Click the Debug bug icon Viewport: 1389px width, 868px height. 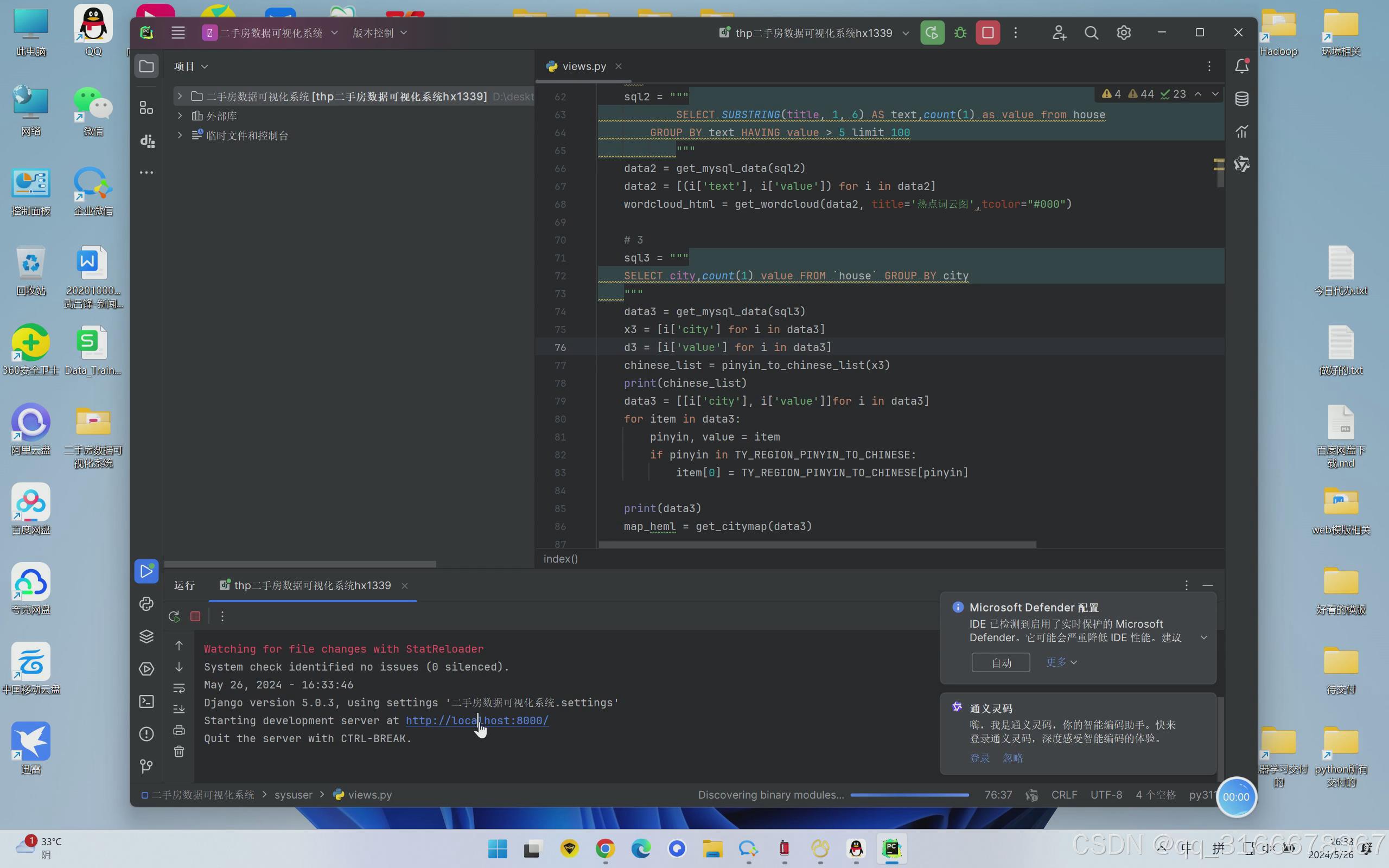coord(960,33)
